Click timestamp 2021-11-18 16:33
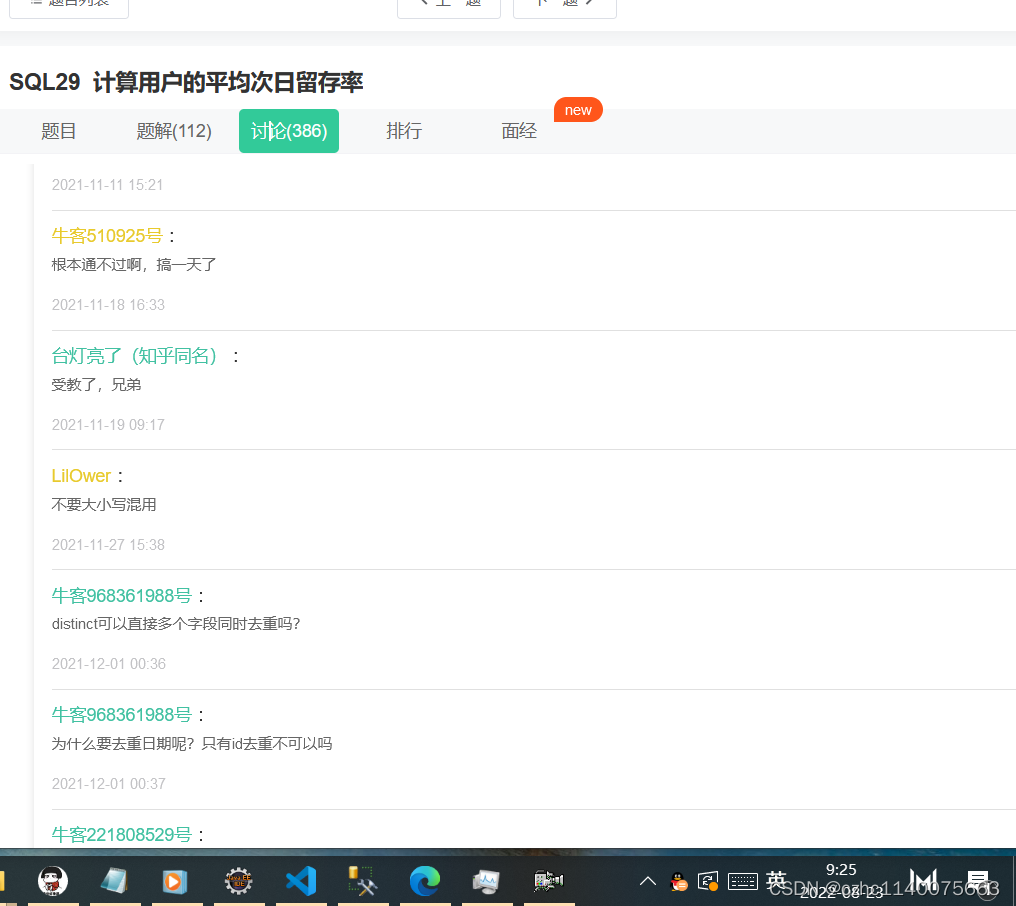Viewport: 1016px width, 906px height. click(x=108, y=305)
